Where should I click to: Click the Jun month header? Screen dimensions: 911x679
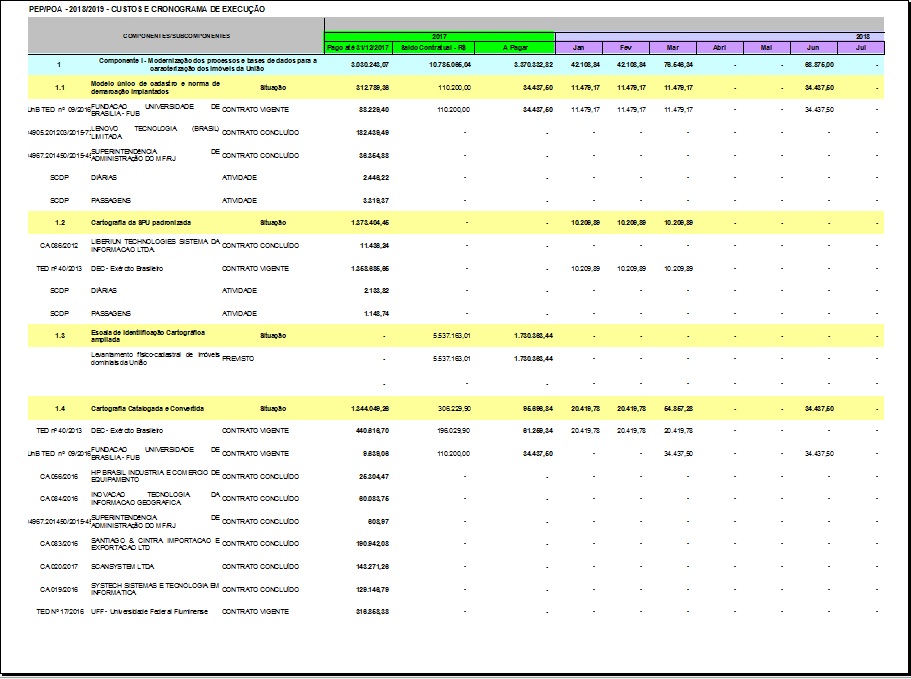[813, 48]
